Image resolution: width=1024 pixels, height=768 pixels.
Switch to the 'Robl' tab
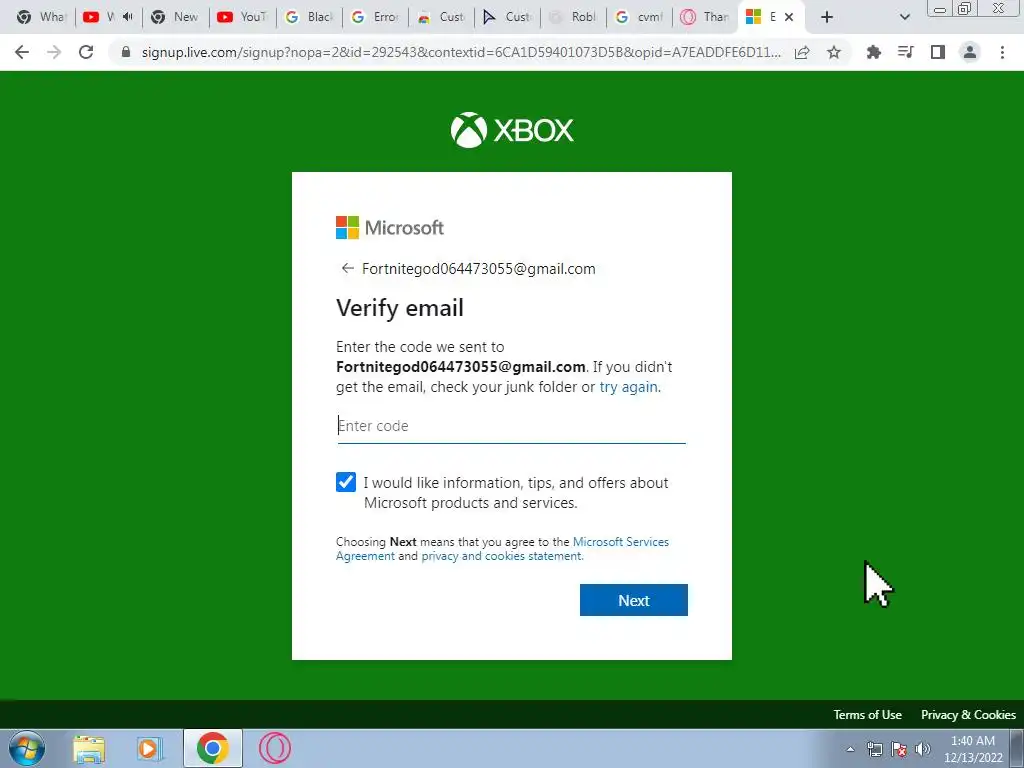click(x=574, y=17)
